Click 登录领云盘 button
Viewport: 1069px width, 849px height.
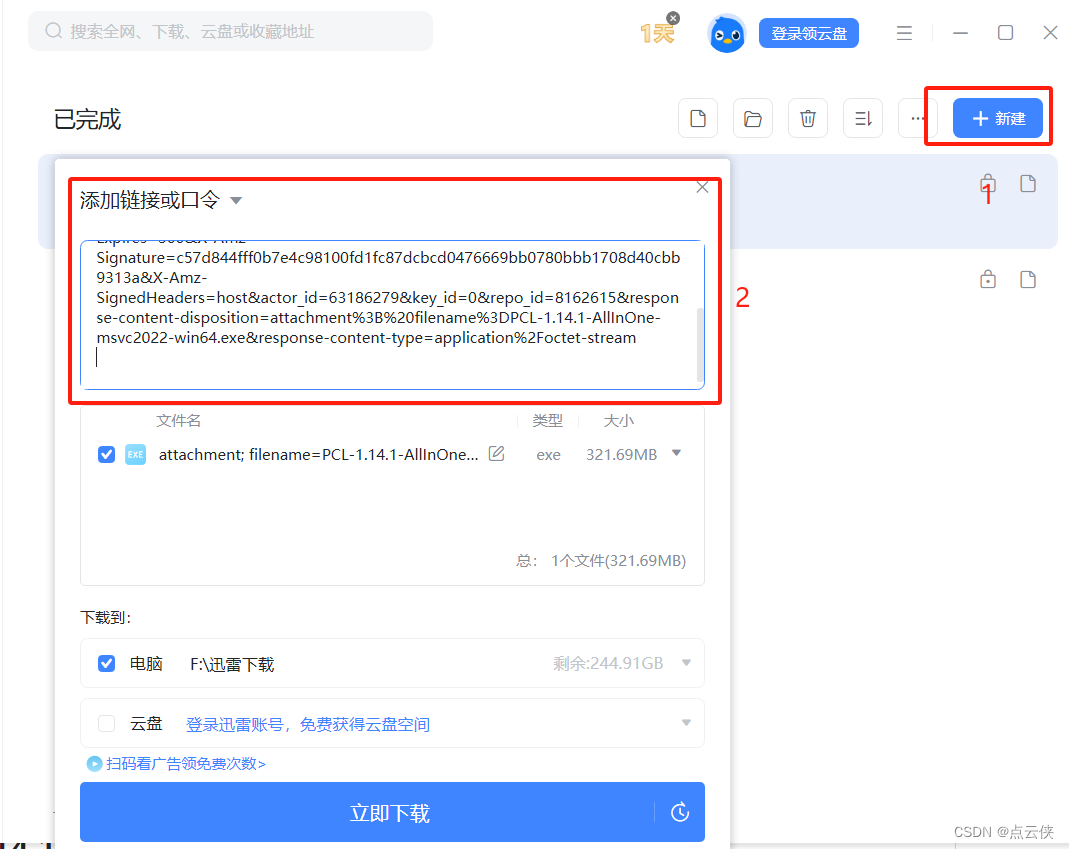coord(809,33)
